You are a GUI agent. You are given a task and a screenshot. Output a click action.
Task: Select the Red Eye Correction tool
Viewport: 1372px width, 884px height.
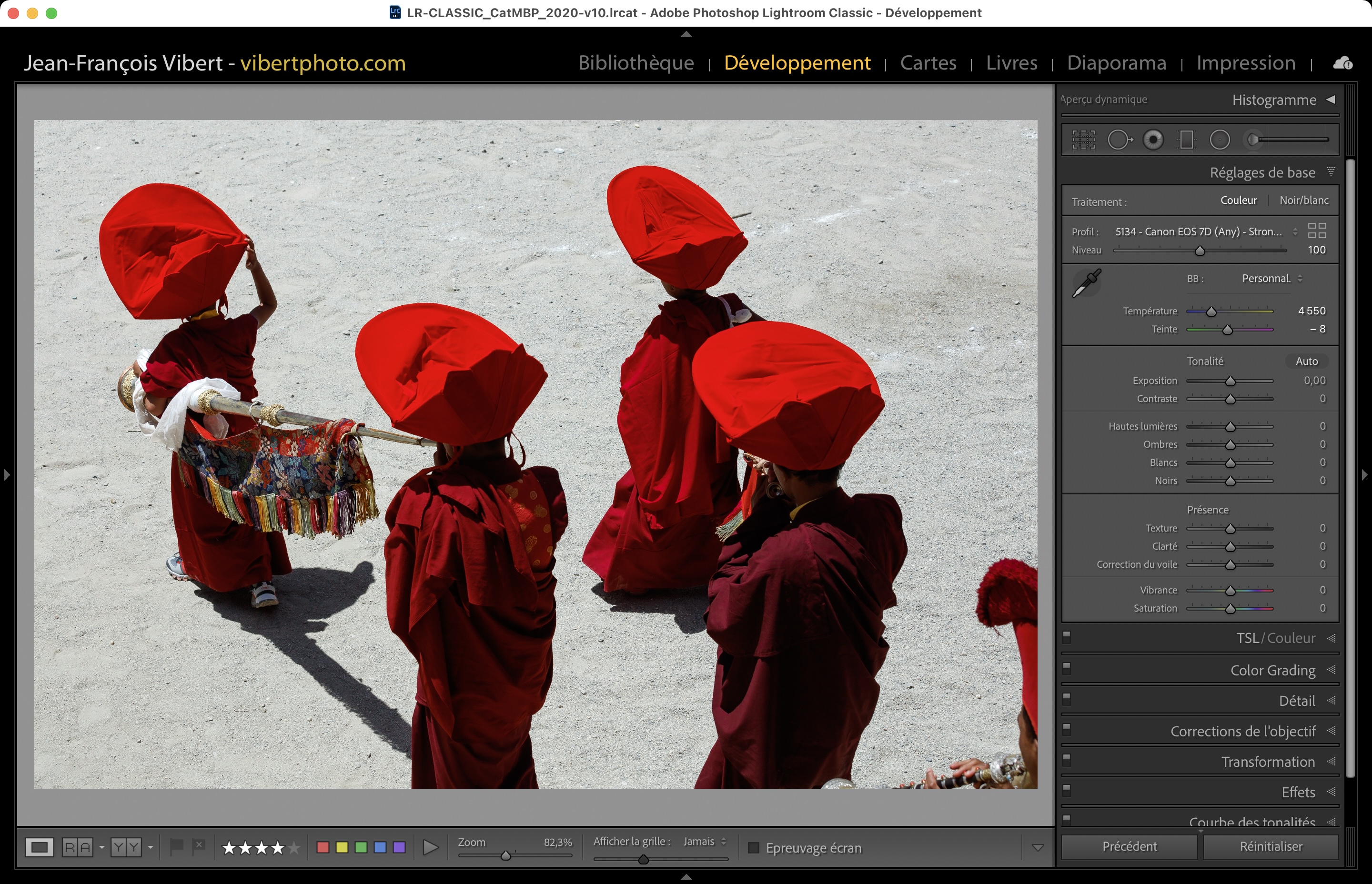[x=1153, y=140]
